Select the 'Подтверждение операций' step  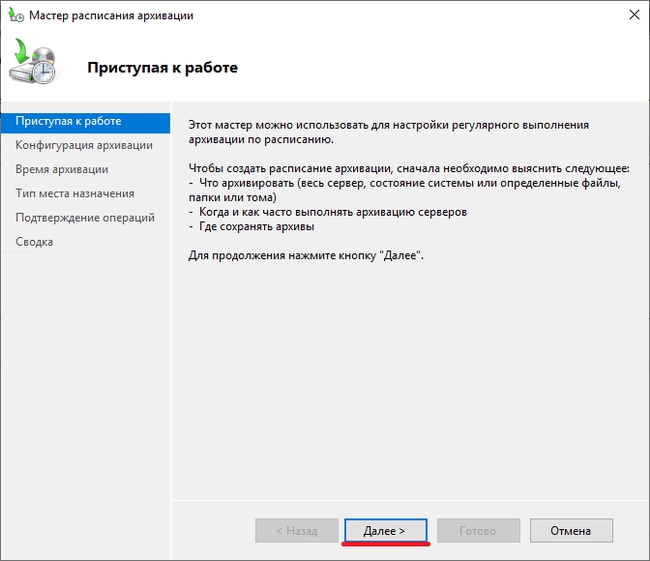85,217
